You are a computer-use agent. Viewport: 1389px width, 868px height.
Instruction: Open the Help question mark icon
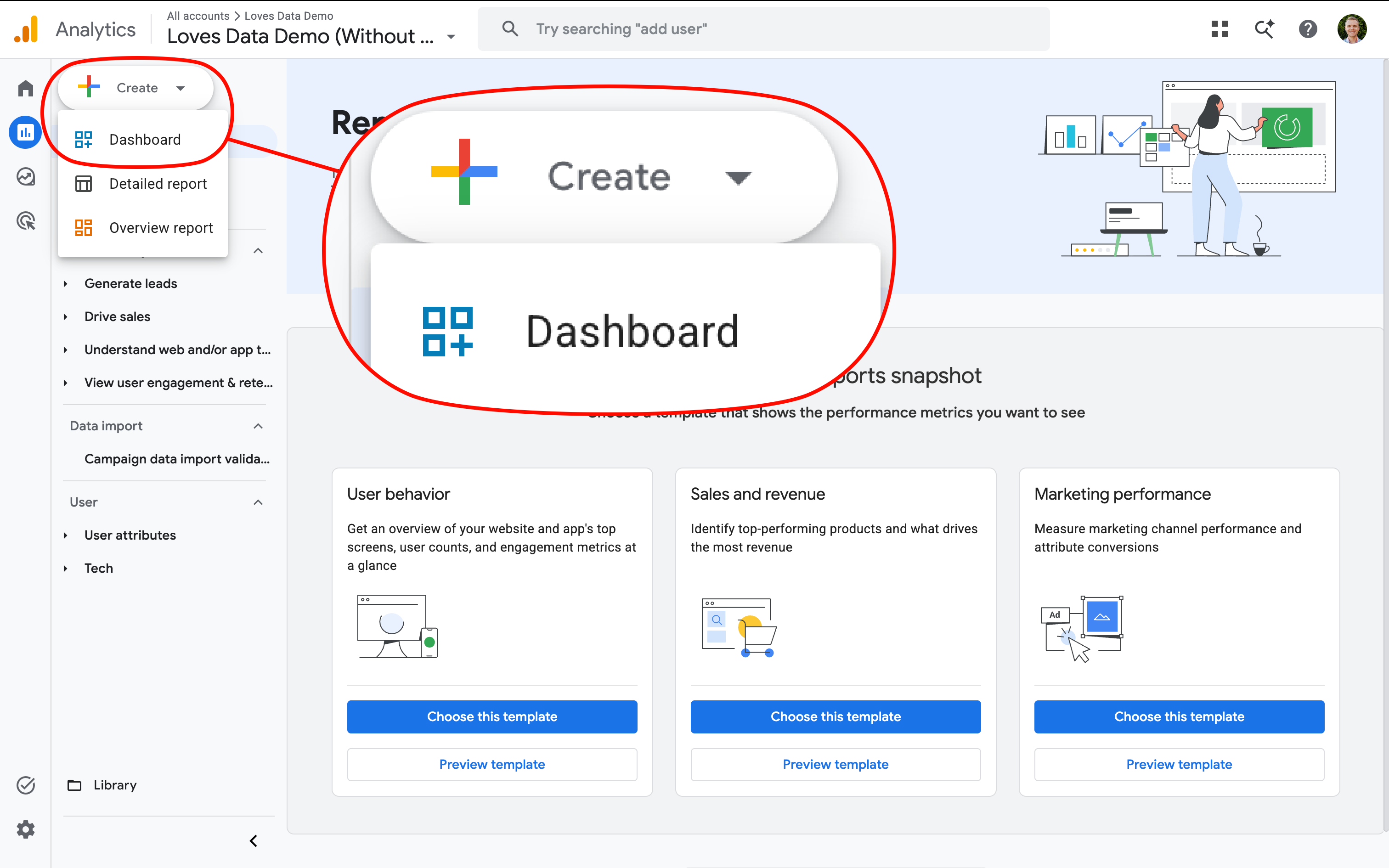tap(1308, 28)
